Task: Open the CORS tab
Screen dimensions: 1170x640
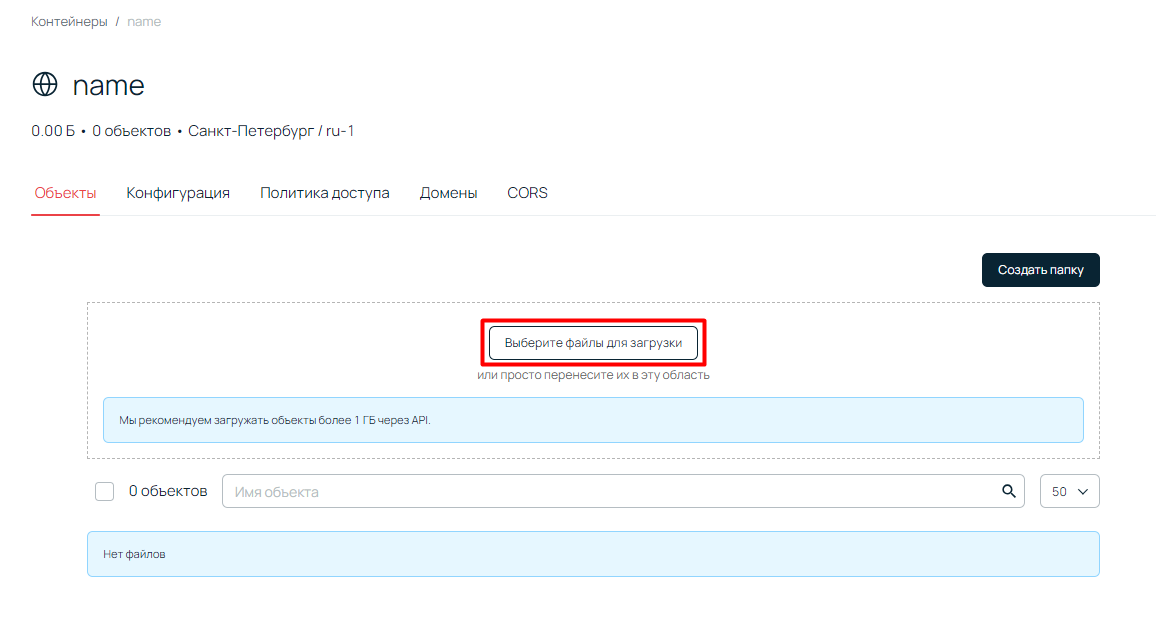Action: point(527,193)
